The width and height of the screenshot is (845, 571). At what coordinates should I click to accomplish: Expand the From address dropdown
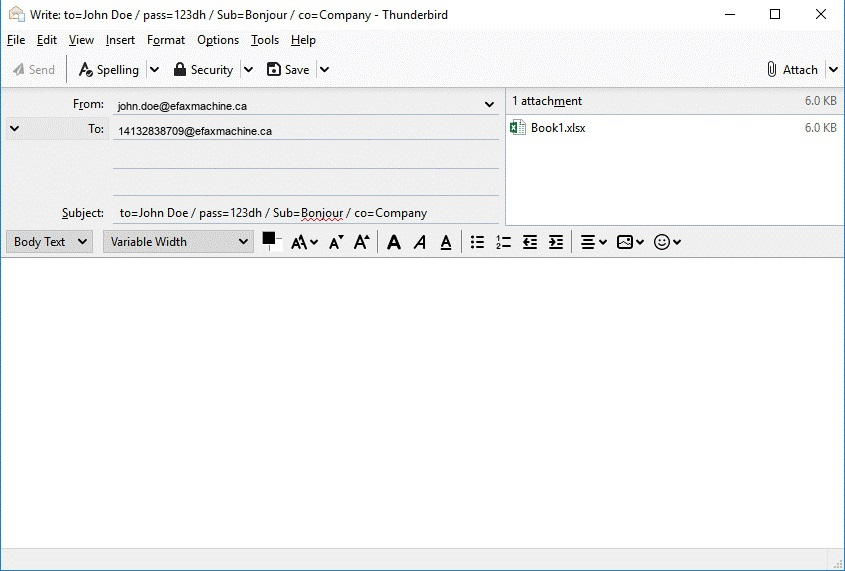coord(489,105)
